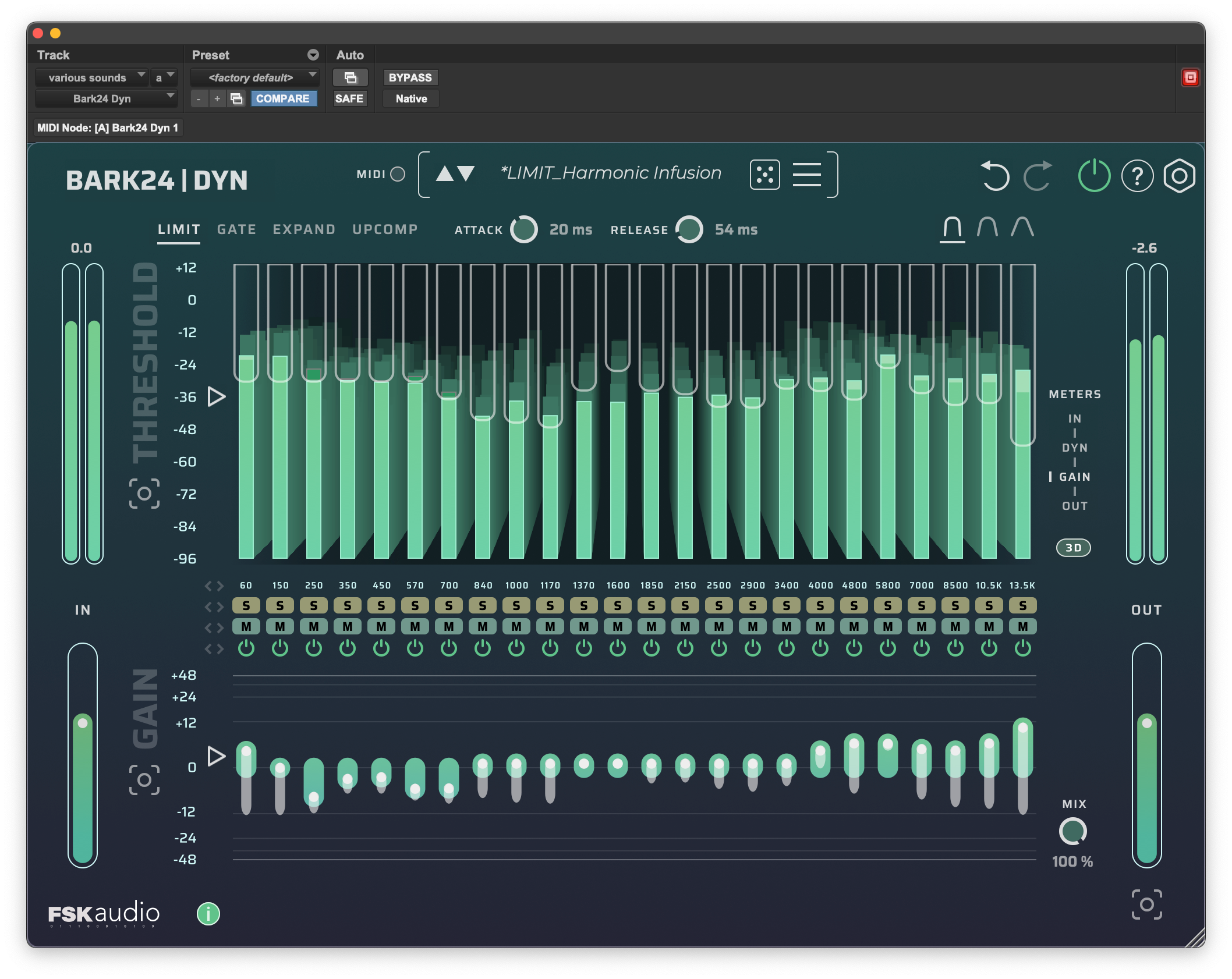Open the hexagon settings icon
The image size is (1232, 979).
point(1179,176)
